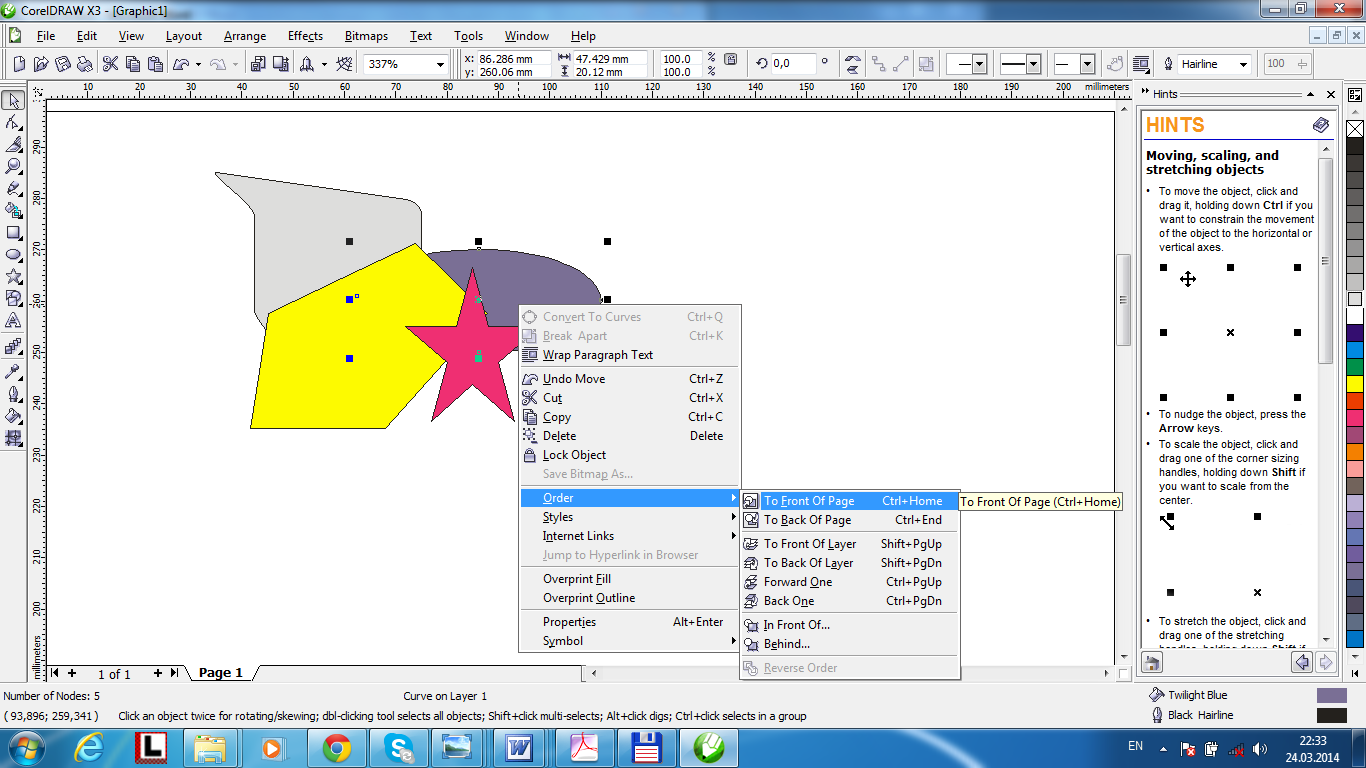Select the Pick tool in toolbox
The width and height of the screenshot is (1366, 768).
[14, 101]
